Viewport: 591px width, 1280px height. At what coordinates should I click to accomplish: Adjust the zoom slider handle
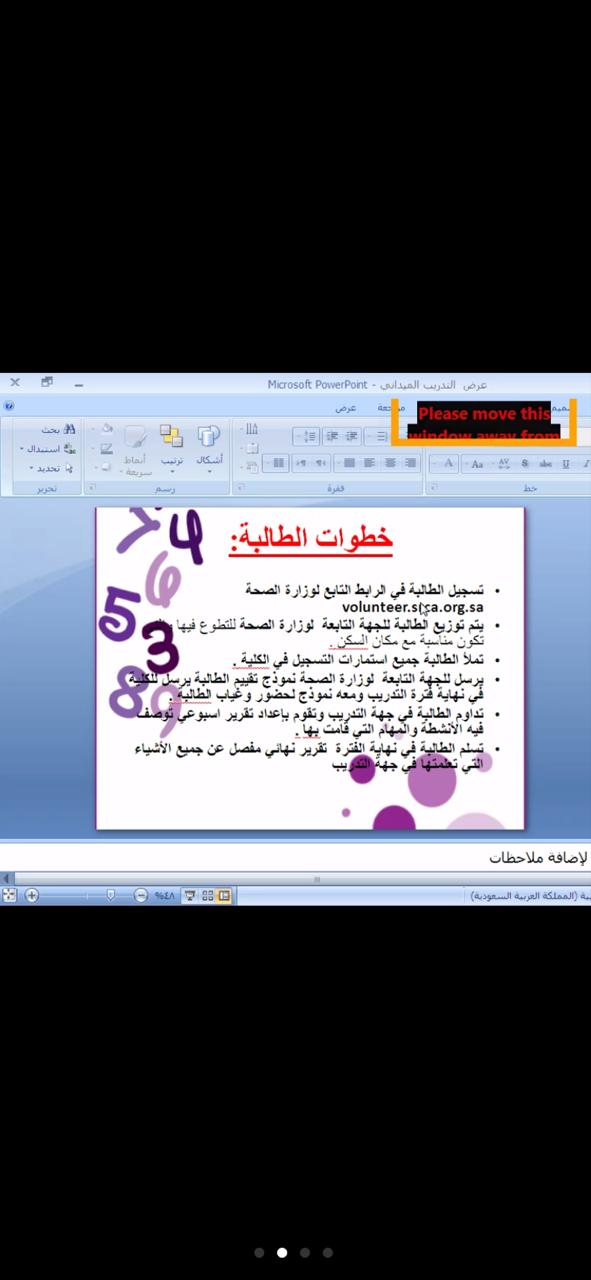tap(110, 895)
